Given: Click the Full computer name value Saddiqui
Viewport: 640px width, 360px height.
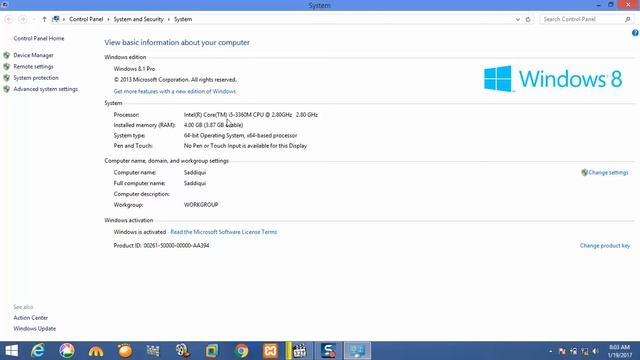Looking at the screenshot, I should click(195, 183).
